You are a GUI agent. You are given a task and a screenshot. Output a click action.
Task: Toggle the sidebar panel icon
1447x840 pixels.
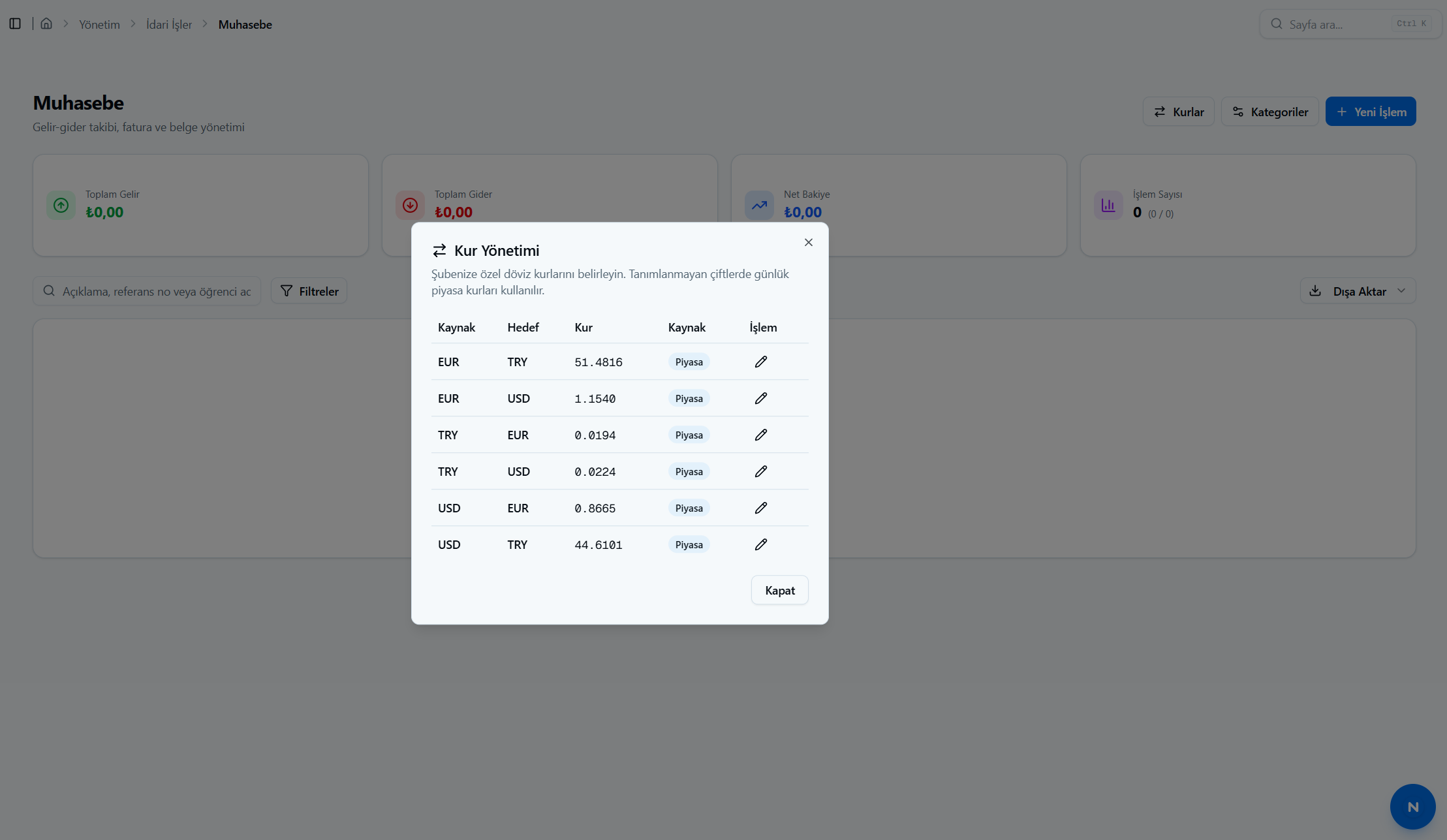coord(15,23)
